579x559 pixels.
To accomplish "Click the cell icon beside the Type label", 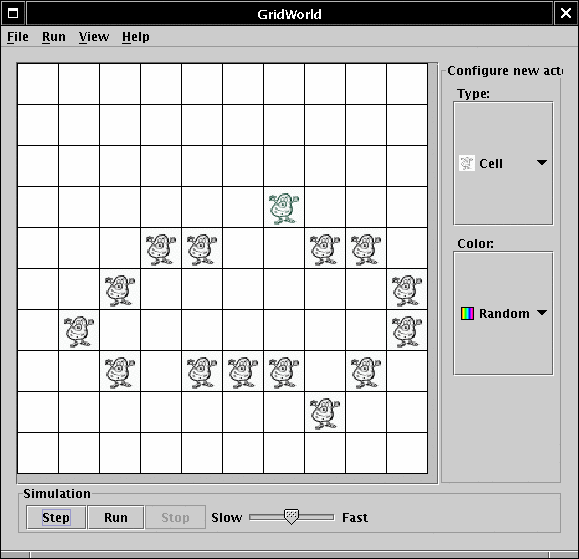I will 467,163.
